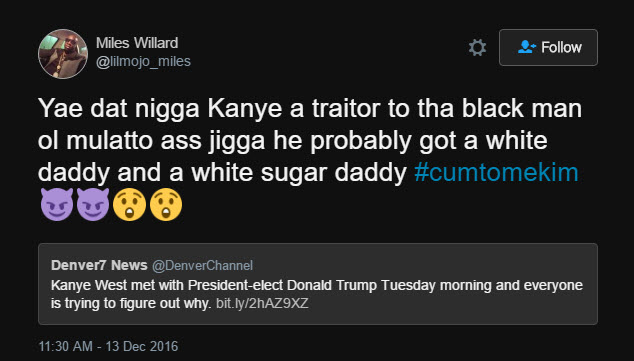634x361 pixels.
Task: Open the quoted Denver7 News tweet card
Action: click(x=318, y=284)
